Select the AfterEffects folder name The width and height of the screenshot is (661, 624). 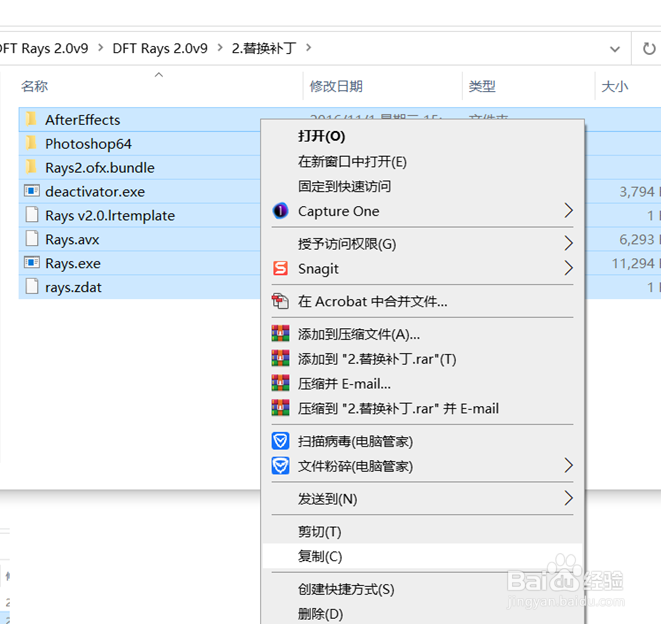(83, 120)
